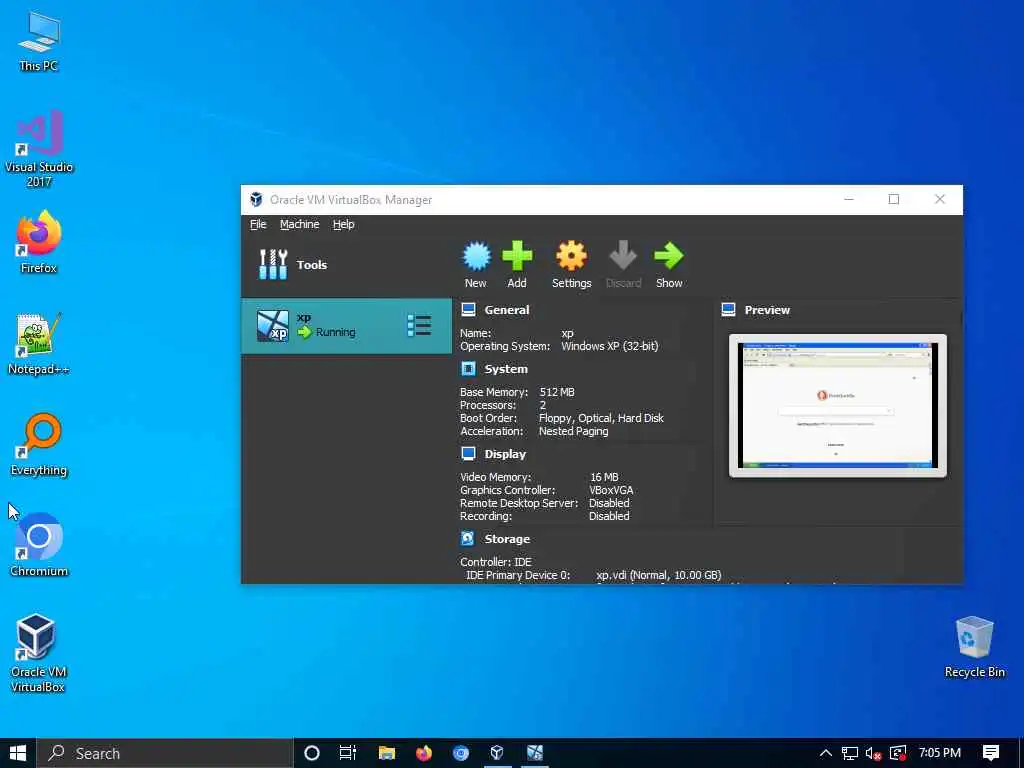Open Chromium from the taskbar

coord(460,753)
